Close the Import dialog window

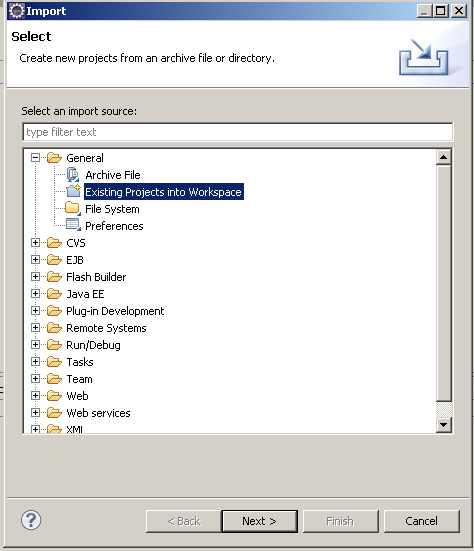click(x=459, y=11)
